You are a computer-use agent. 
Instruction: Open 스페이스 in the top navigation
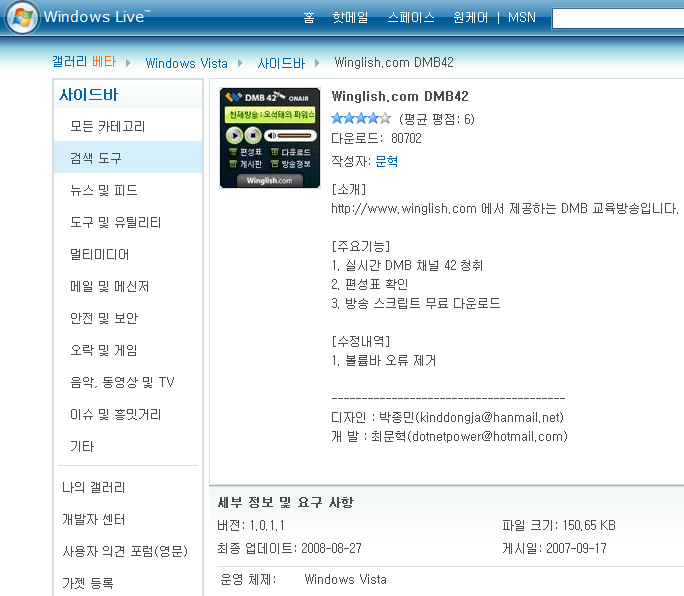[411, 17]
